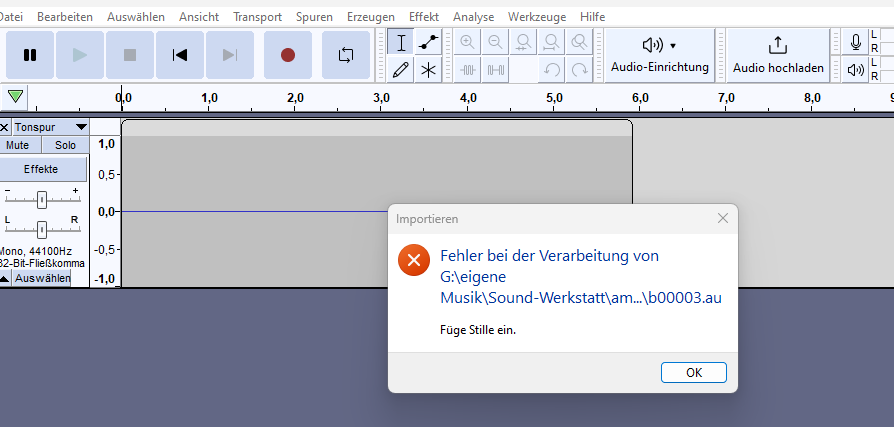Select the I-beam Selection tool
The image size is (894, 427).
click(401, 42)
